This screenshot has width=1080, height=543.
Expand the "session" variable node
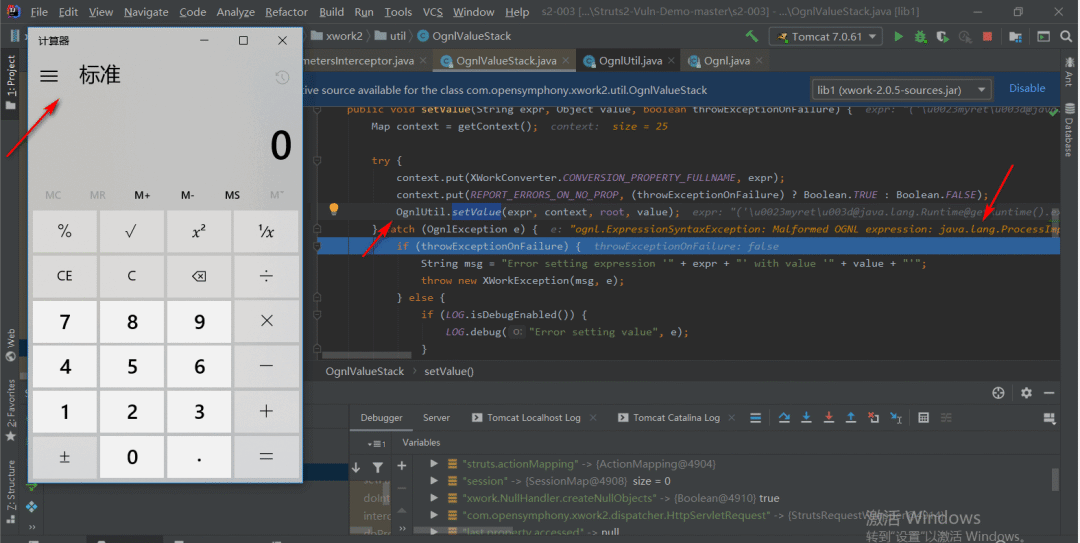434,481
